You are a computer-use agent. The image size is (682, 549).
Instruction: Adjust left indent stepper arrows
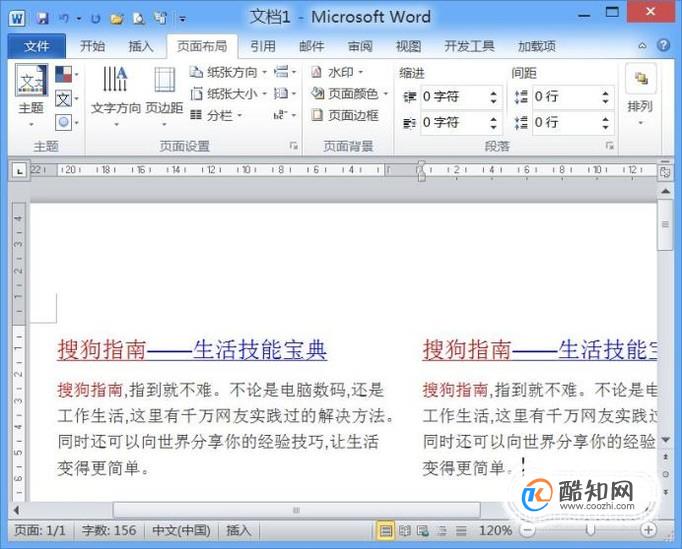coord(493,97)
